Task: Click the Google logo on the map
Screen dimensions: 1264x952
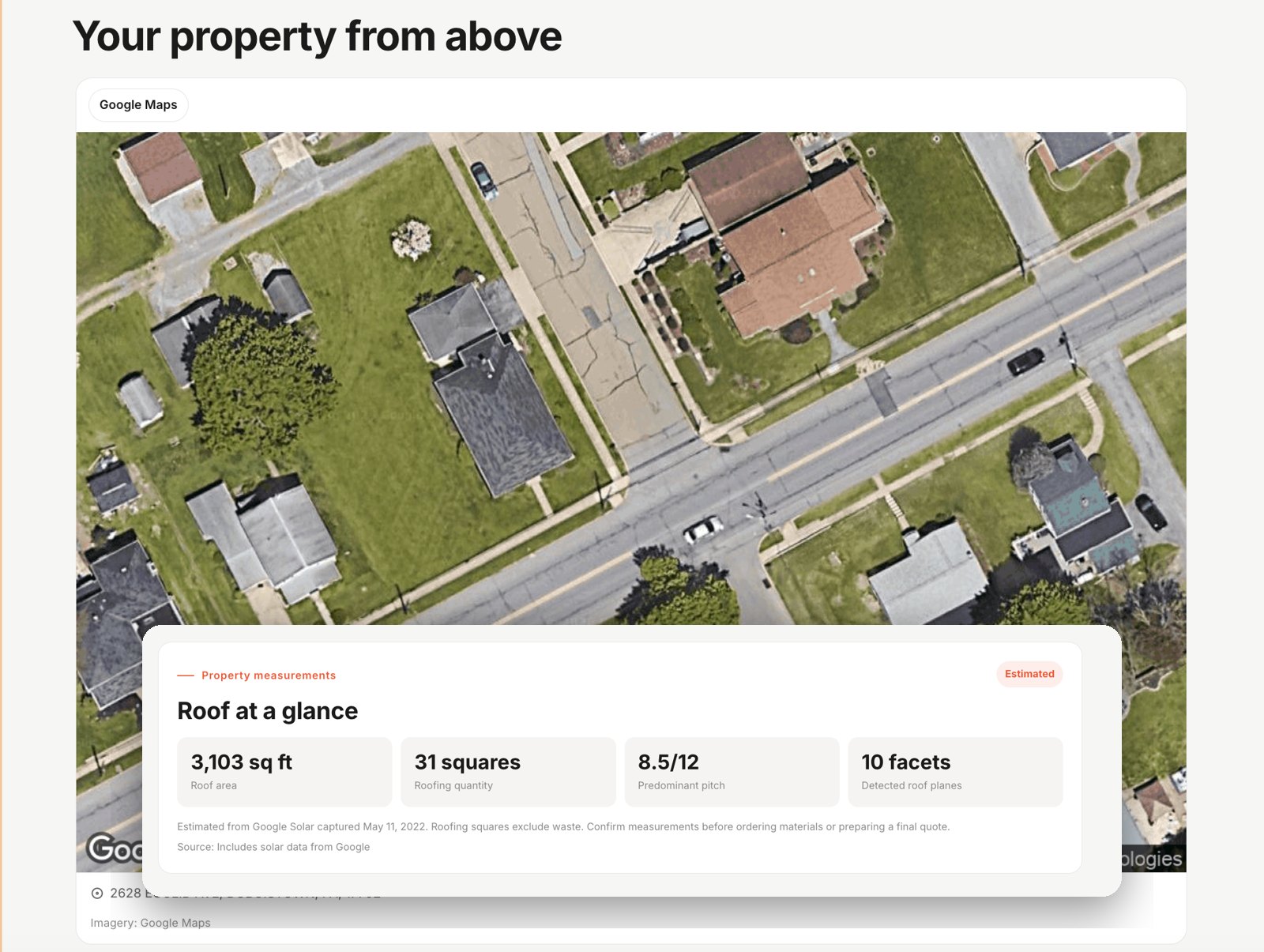Action: (x=115, y=849)
